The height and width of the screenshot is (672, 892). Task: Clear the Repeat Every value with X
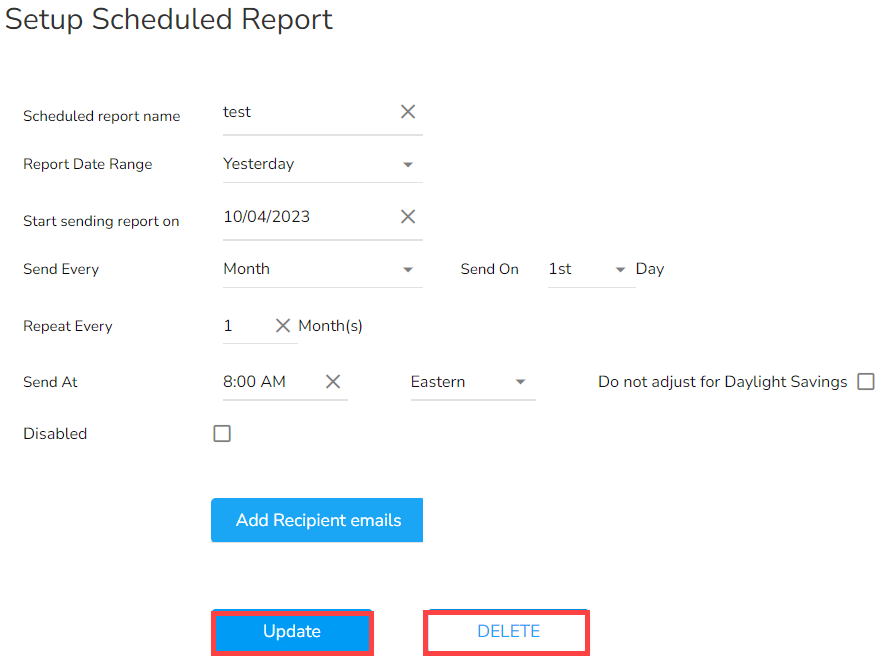pos(283,326)
